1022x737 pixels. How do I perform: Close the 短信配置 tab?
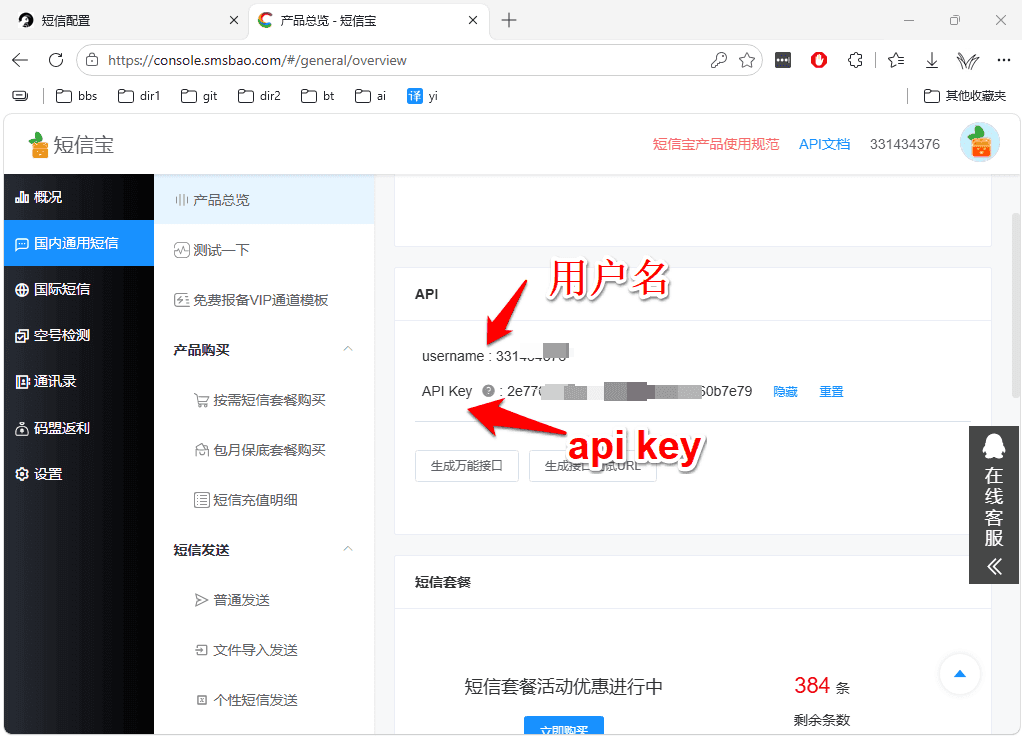click(x=234, y=21)
